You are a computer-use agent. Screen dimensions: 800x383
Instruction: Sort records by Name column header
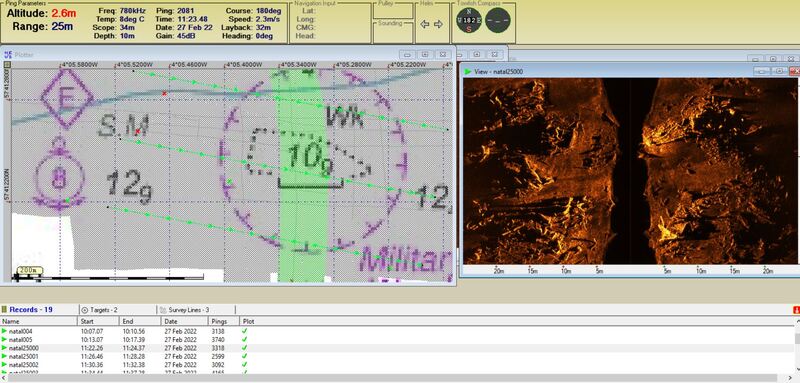tap(38, 321)
